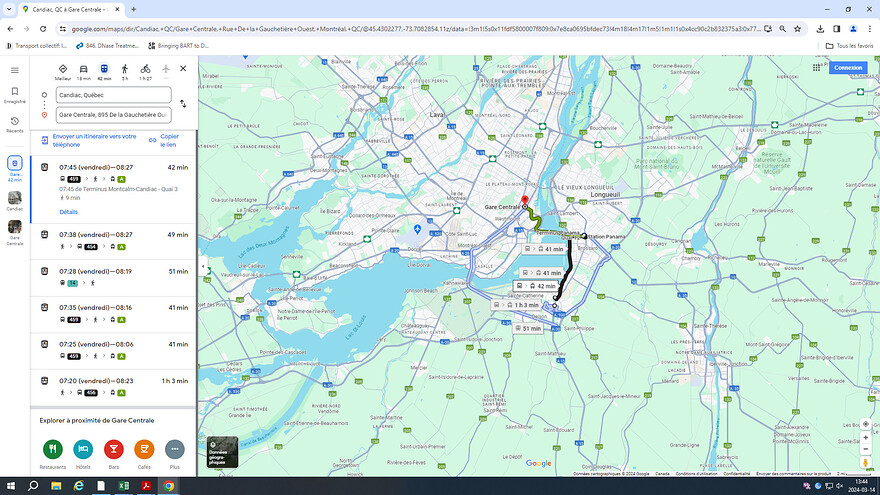Click Envoyer un itinéraire vers votre téléphone

[89, 140]
